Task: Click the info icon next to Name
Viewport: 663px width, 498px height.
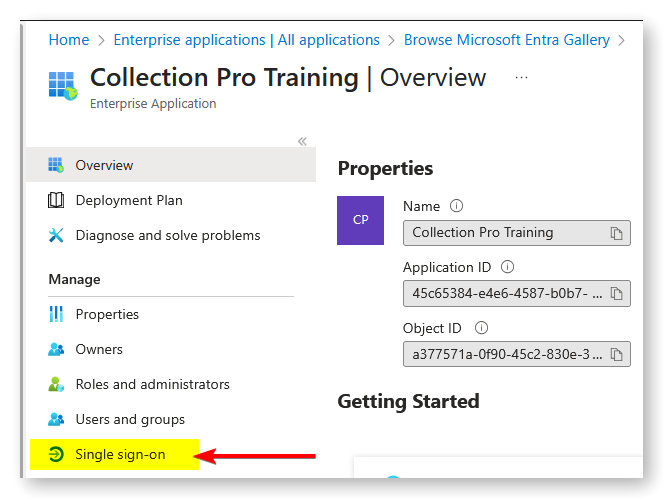Action: coord(456,206)
